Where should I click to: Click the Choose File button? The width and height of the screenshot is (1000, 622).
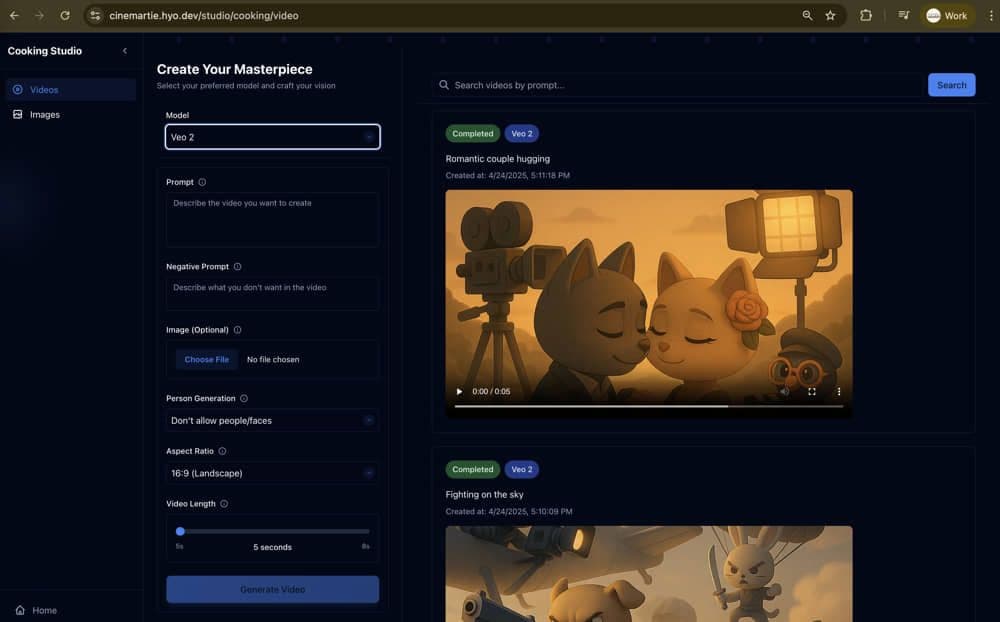(x=207, y=359)
